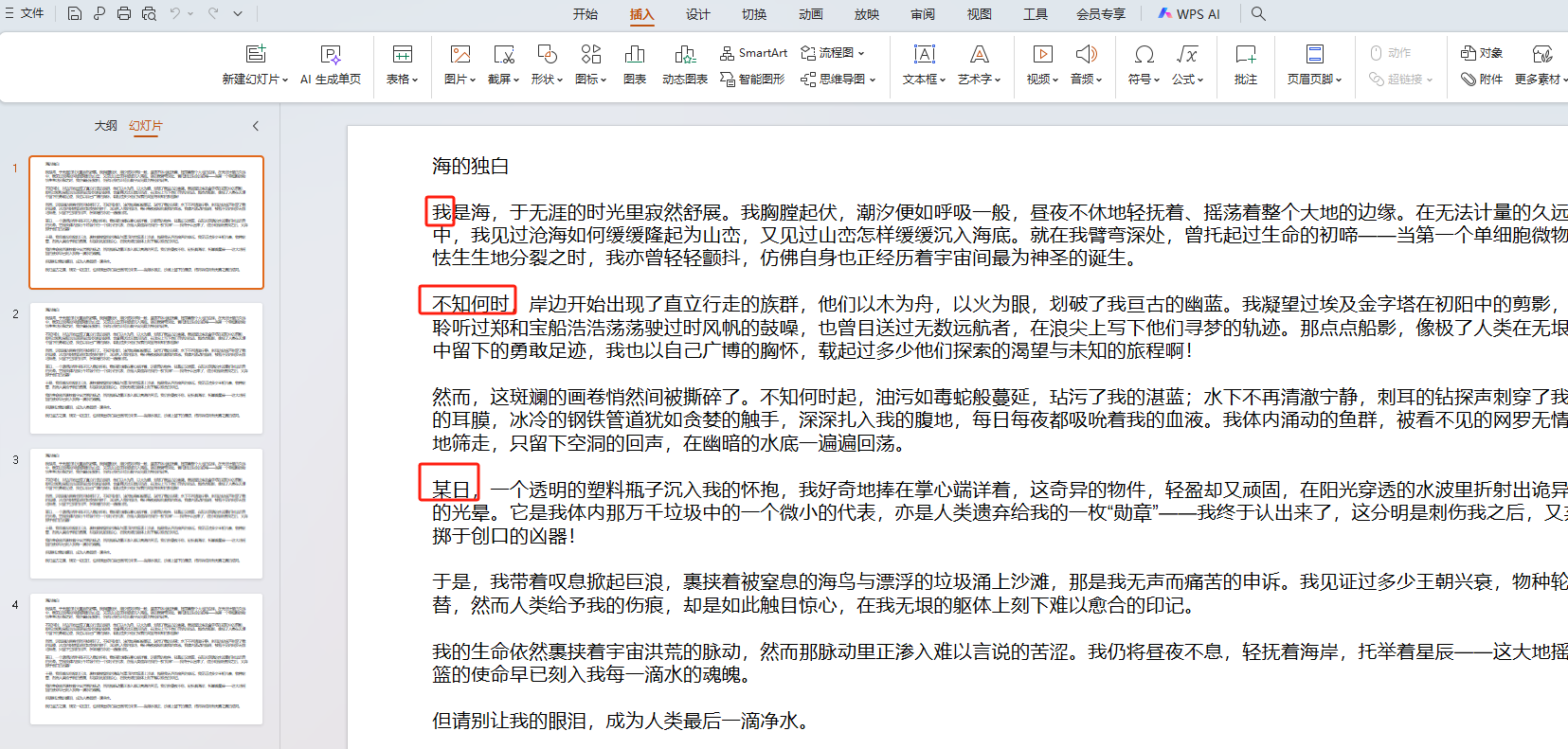Click 智能图形 button
Viewport: 1568px width, 749px height.
click(753, 80)
